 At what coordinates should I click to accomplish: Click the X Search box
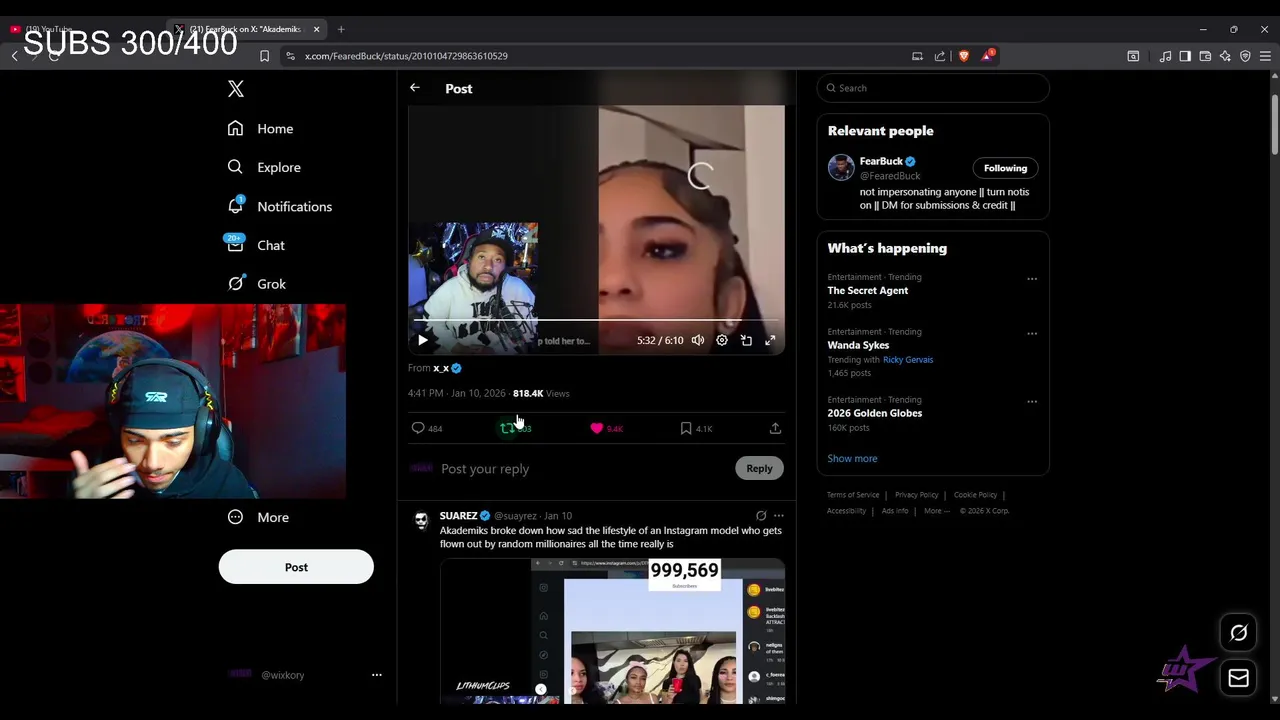click(x=933, y=88)
